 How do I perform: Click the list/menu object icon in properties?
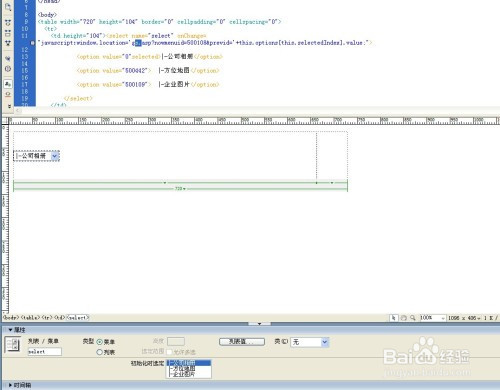(13, 344)
